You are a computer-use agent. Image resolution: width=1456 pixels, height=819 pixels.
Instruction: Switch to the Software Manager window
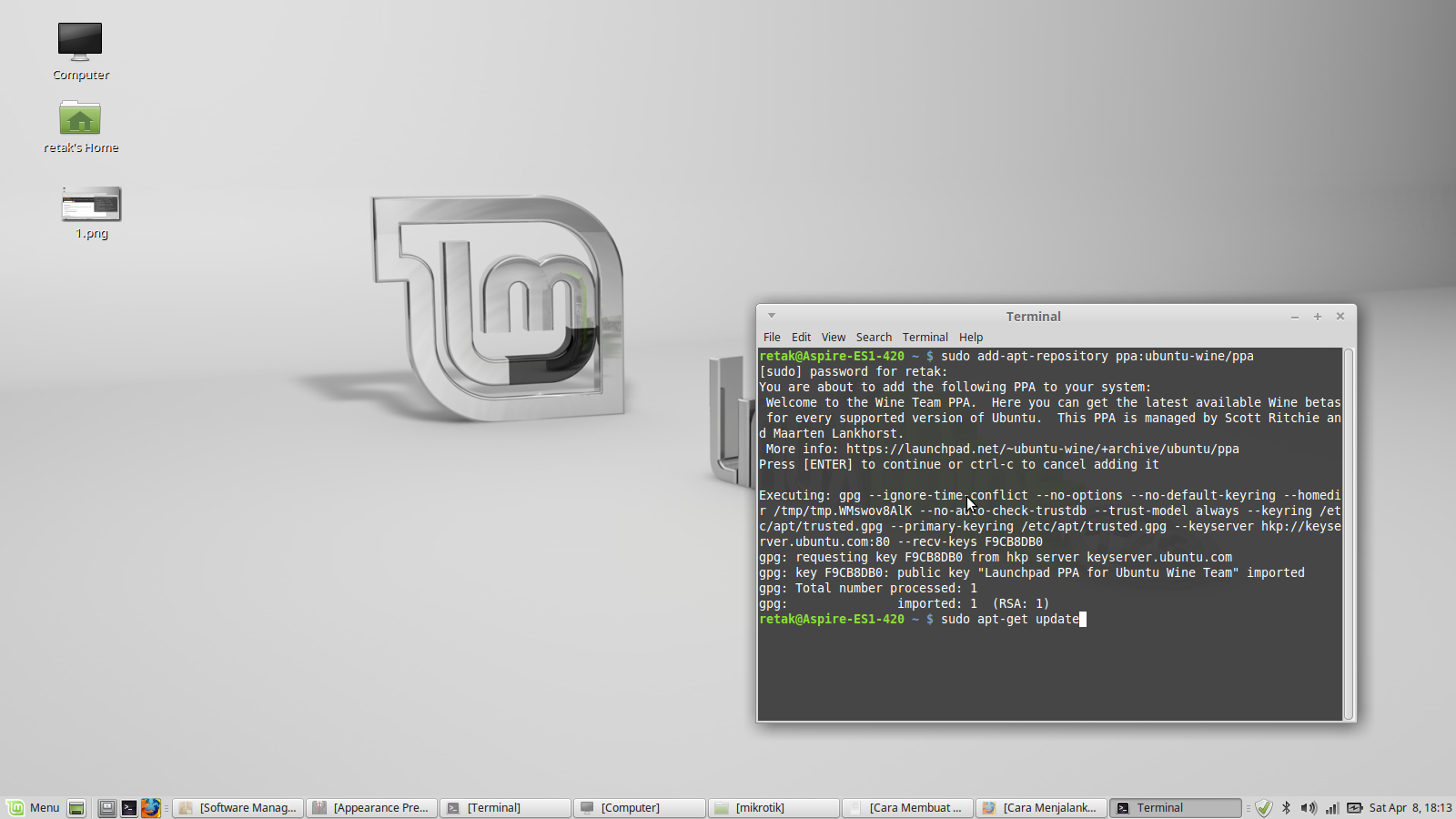[x=237, y=807]
